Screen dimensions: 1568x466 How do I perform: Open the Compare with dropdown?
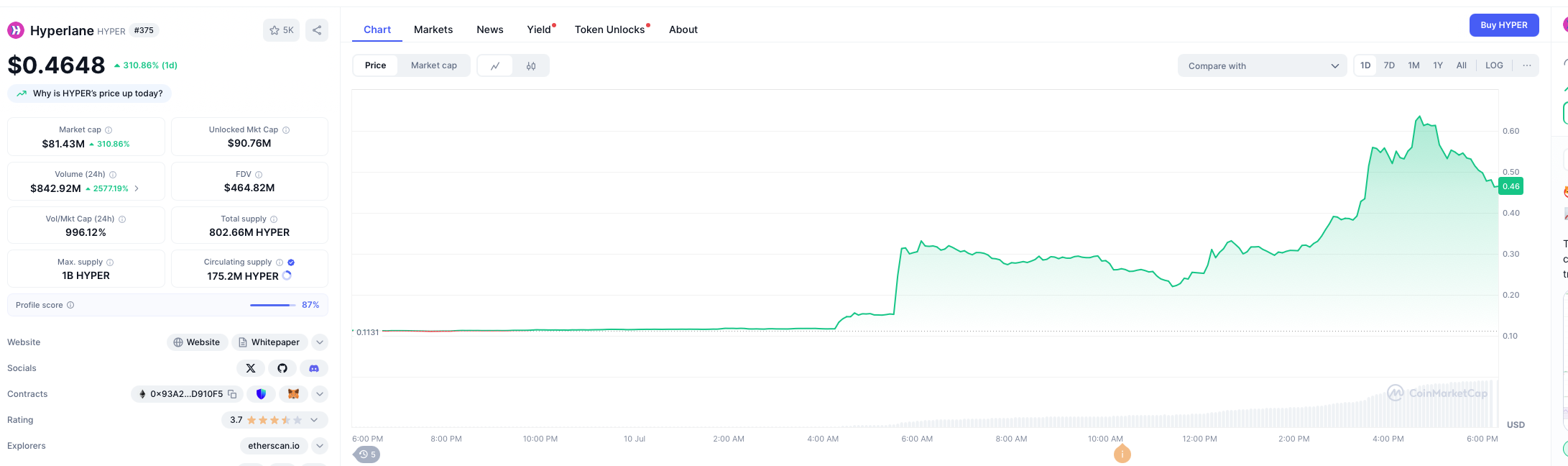[x=1262, y=65]
